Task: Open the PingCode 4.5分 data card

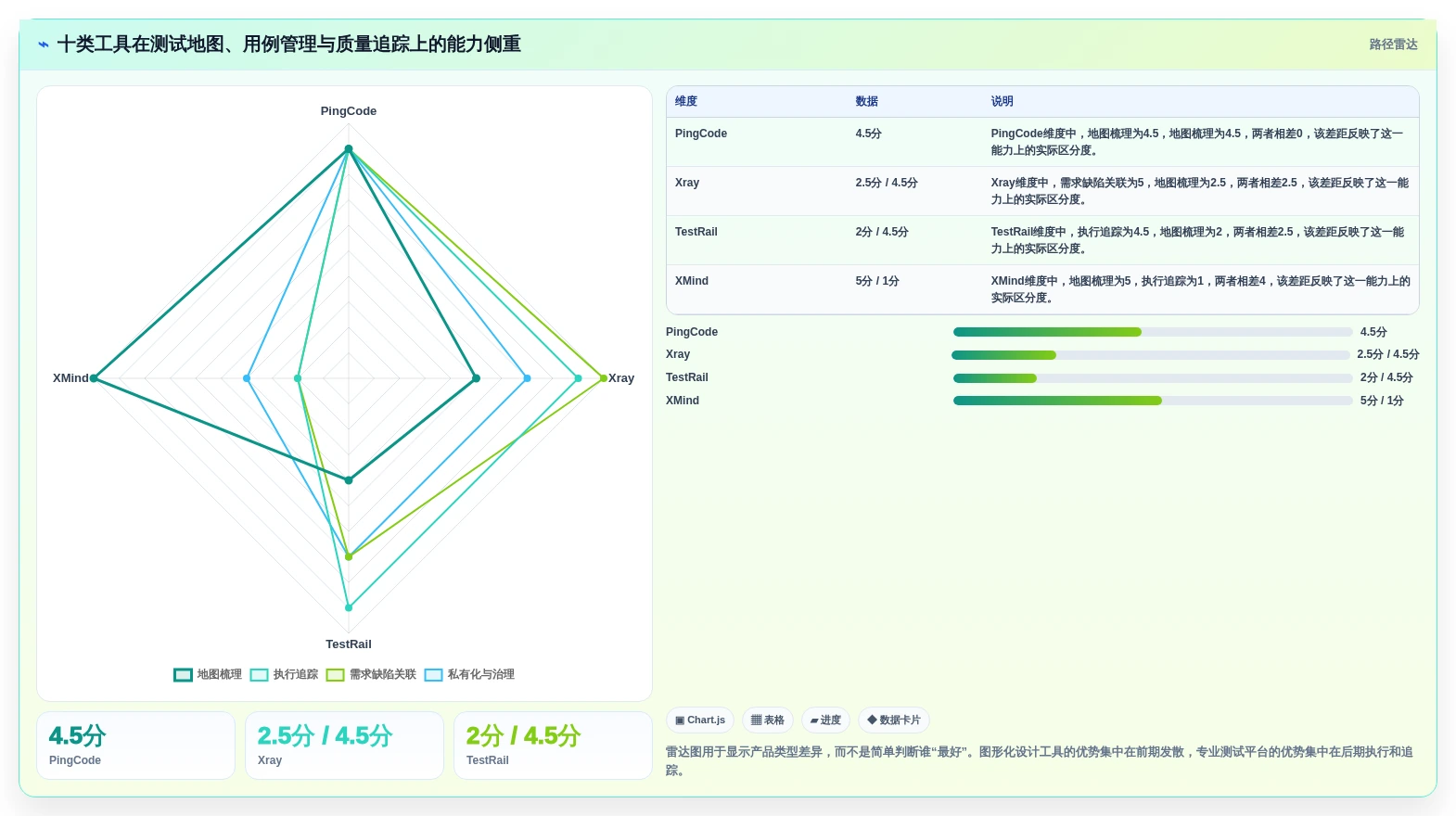Action: click(135, 746)
